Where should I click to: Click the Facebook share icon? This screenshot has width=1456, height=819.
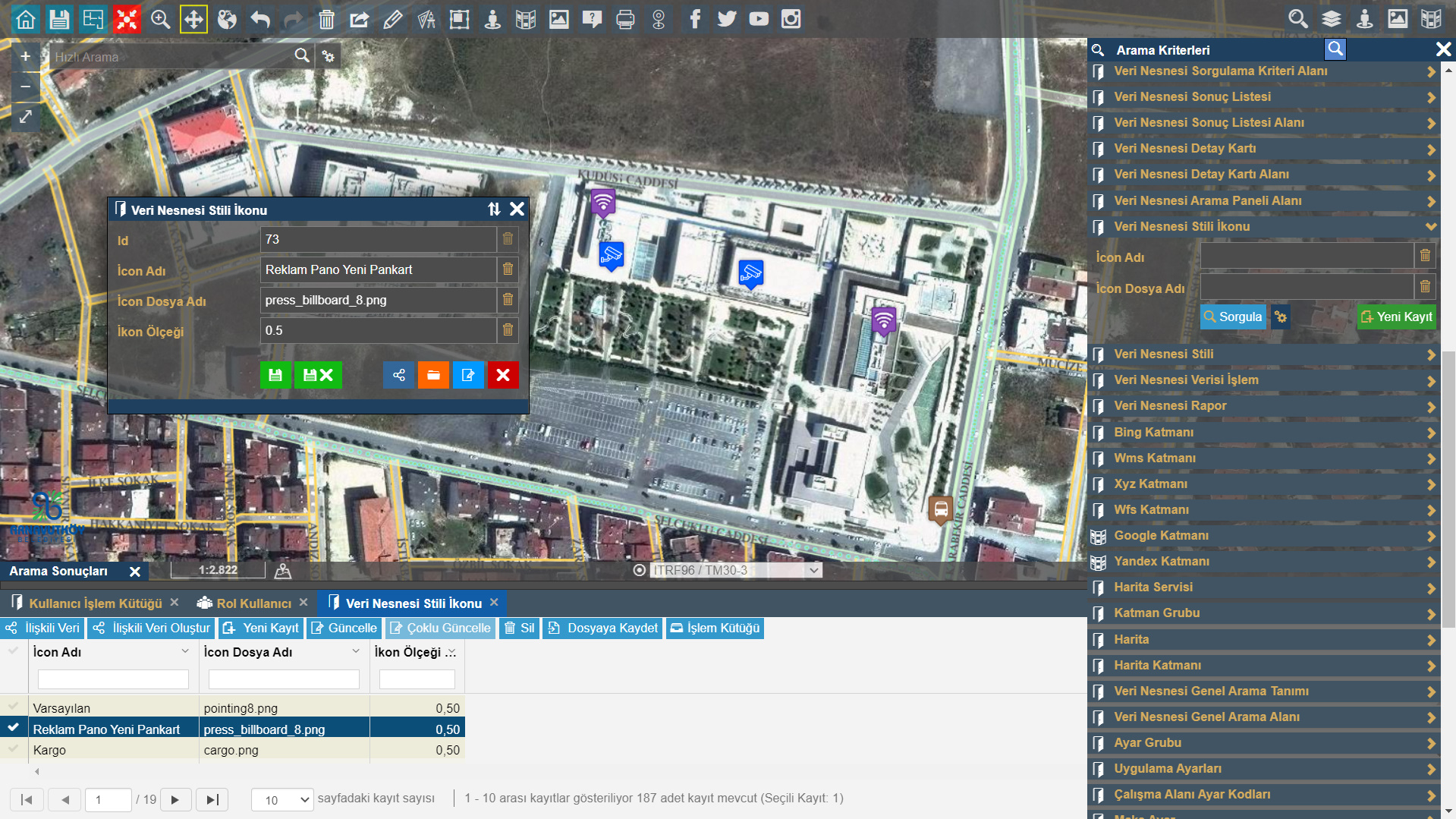[x=694, y=19]
